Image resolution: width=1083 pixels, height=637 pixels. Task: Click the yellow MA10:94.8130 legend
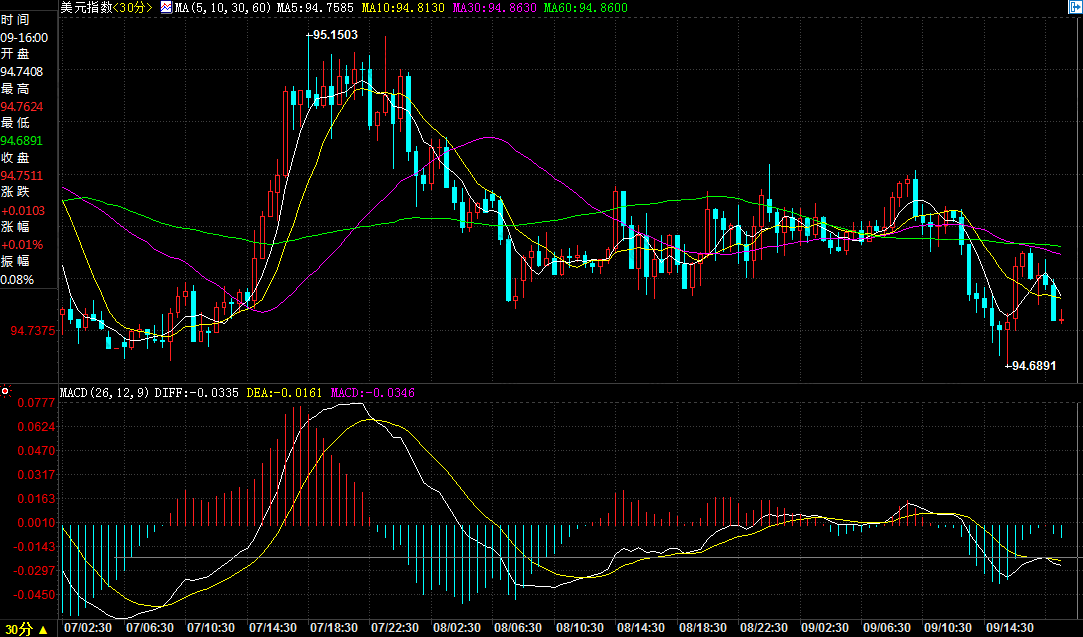(403, 8)
